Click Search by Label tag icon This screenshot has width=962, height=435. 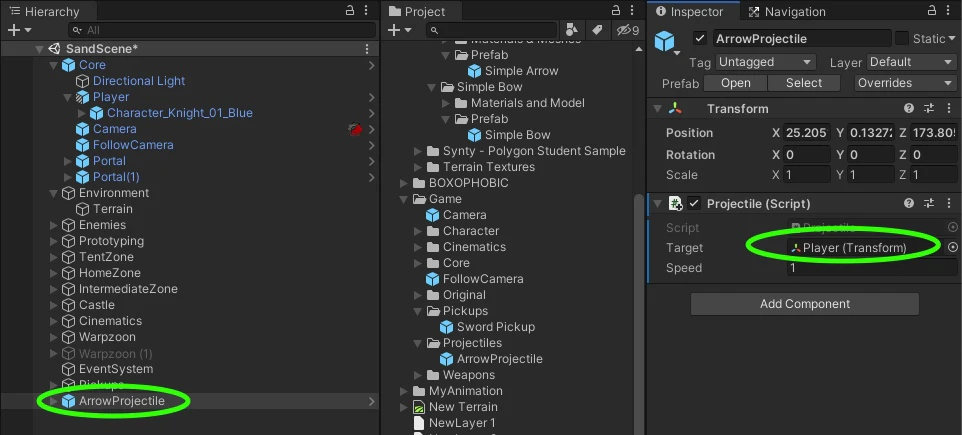click(x=596, y=29)
